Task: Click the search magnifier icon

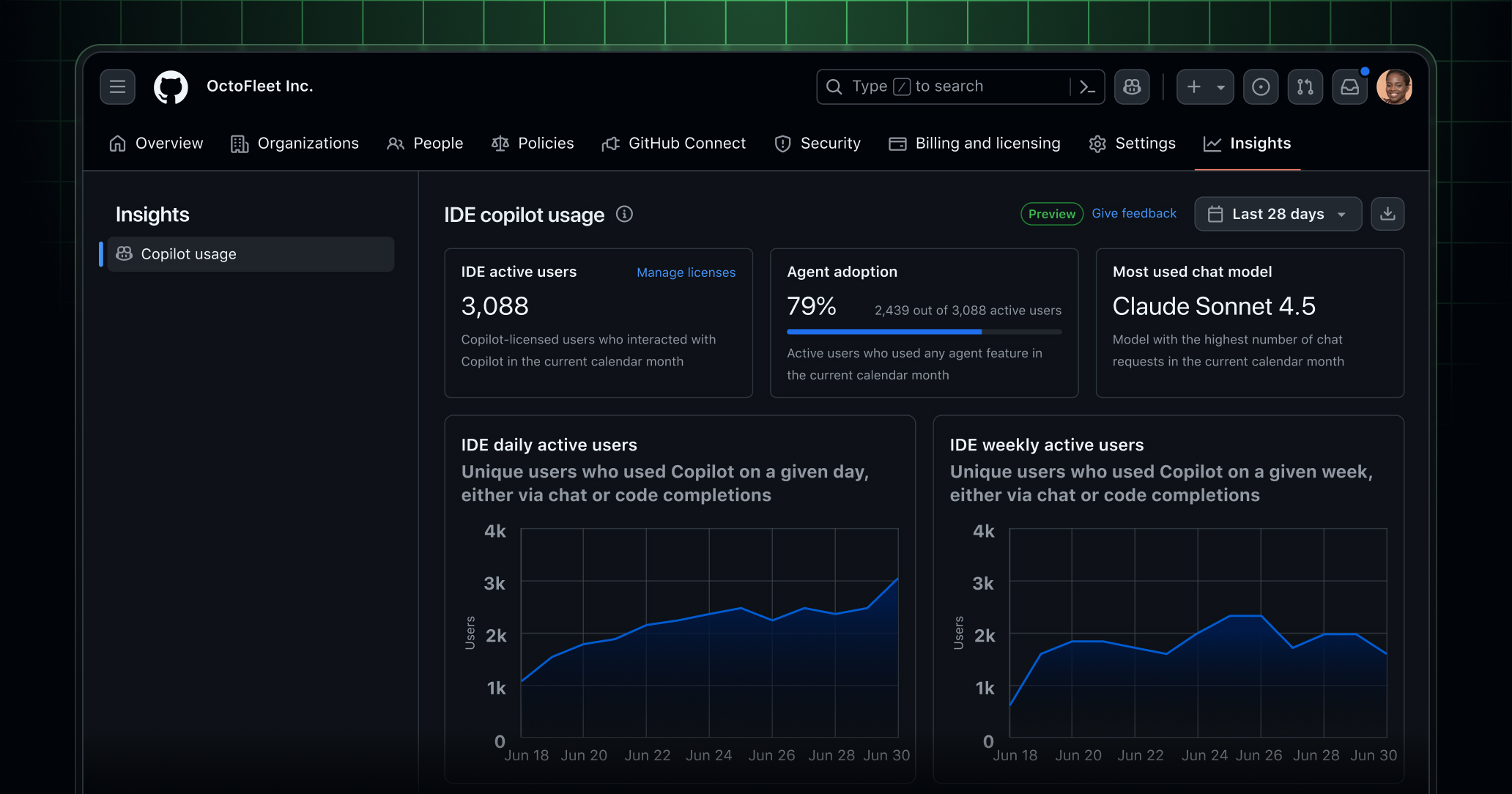Action: pyautogui.click(x=834, y=86)
